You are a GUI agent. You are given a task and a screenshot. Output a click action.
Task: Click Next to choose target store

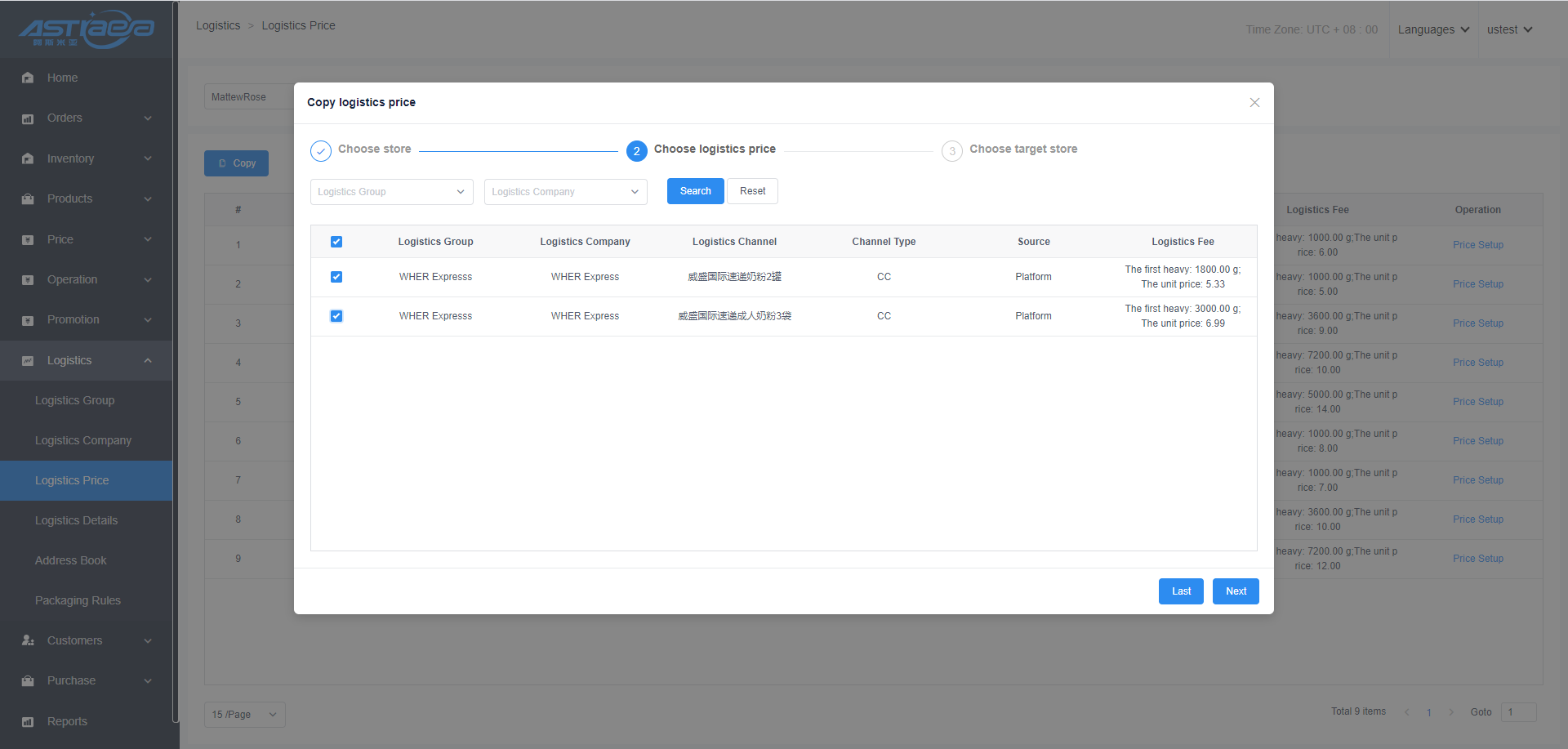[x=1236, y=591]
